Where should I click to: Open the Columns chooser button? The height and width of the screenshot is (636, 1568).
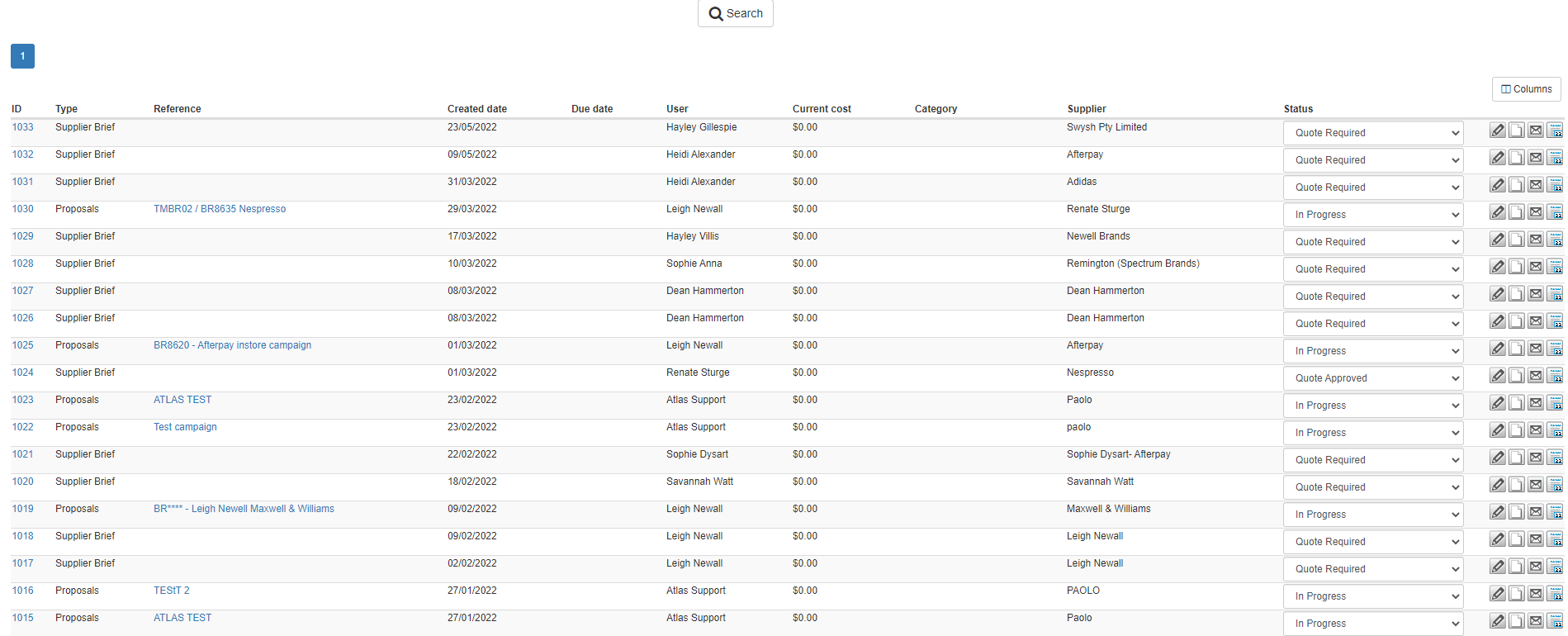pos(1526,89)
